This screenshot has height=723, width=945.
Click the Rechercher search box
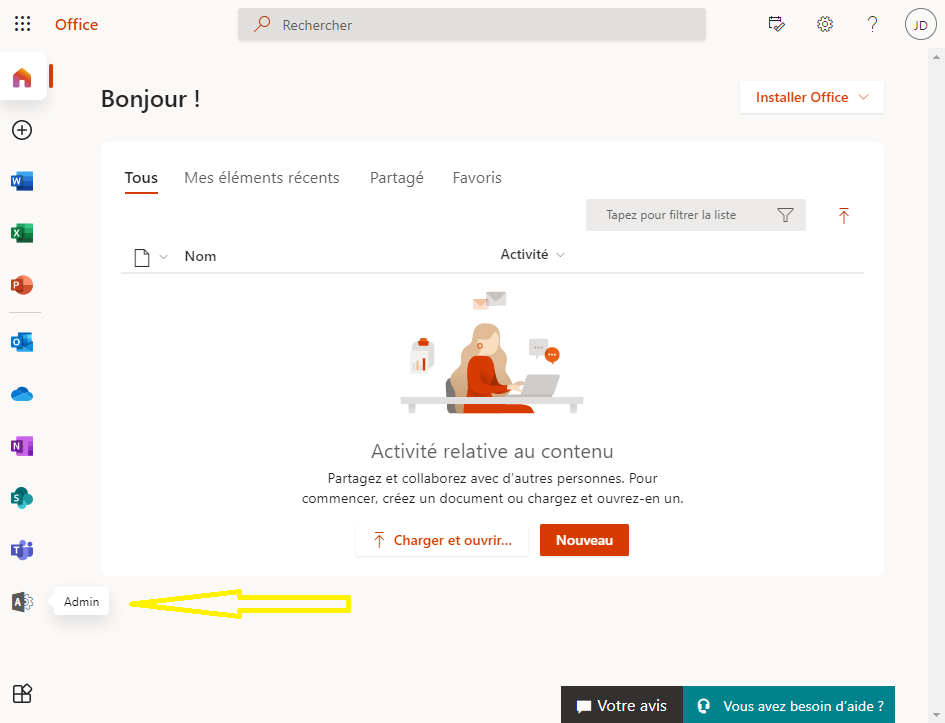tap(472, 25)
